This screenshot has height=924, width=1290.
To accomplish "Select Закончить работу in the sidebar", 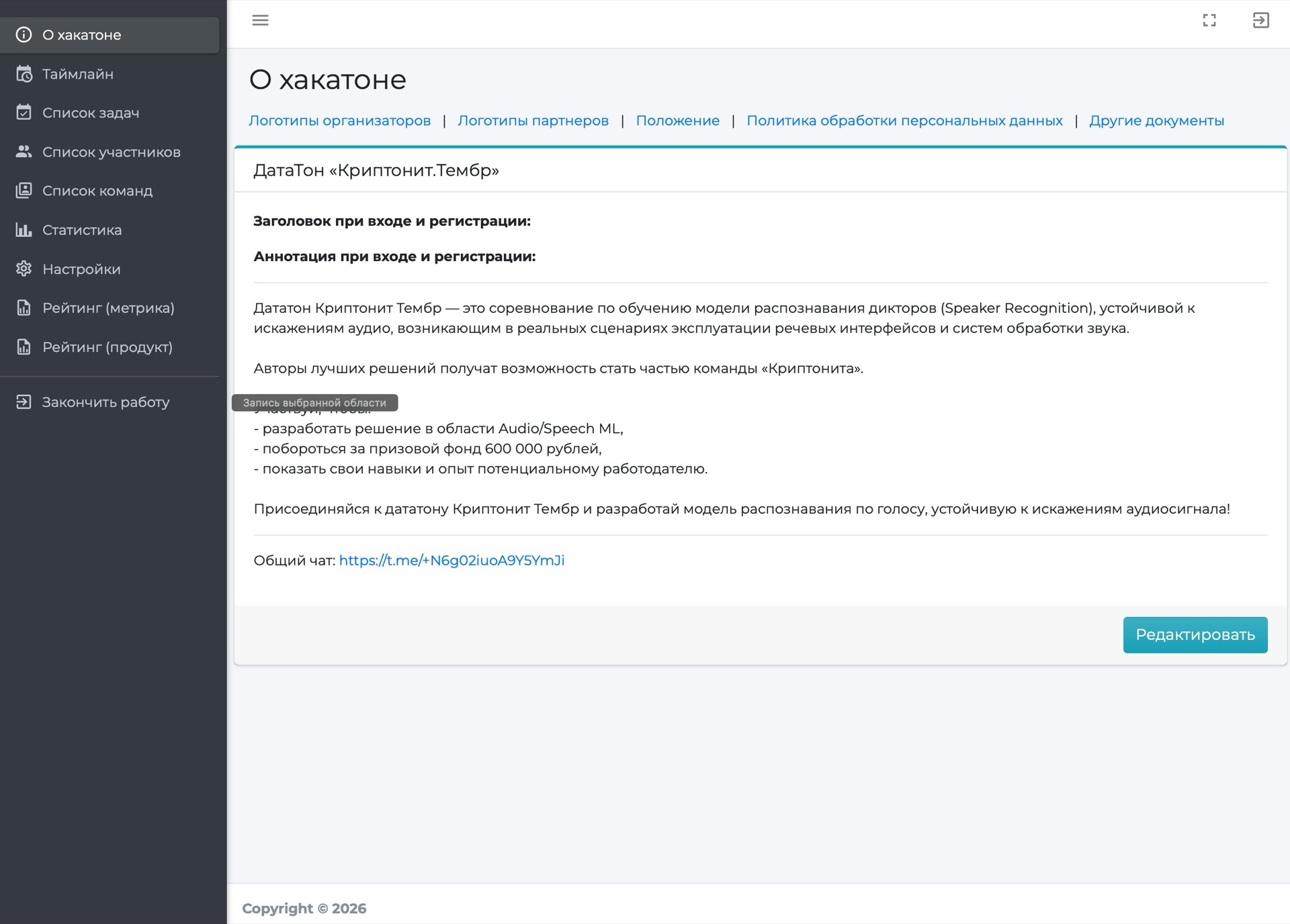I will 110,402.
